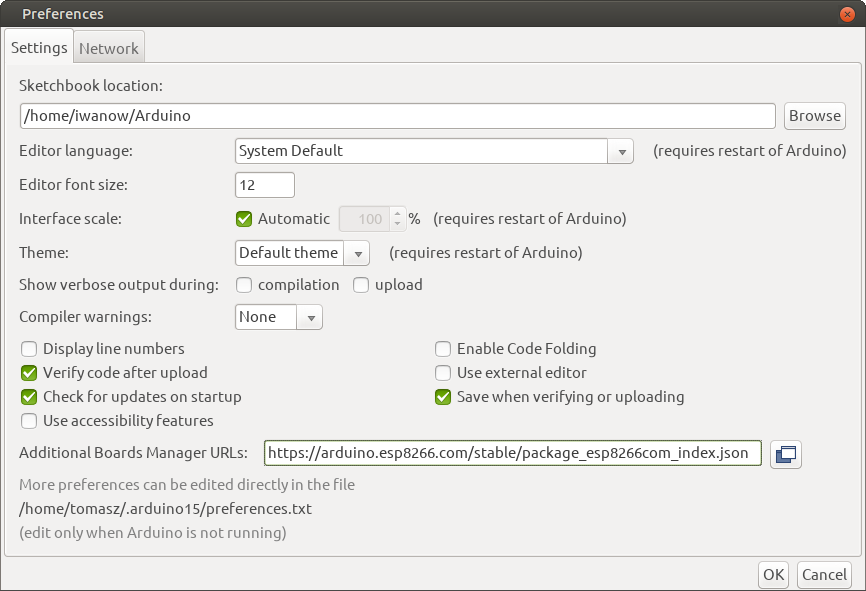This screenshot has width=866, height=591.
Task: Switch to the Network tab
Action: [x=109, y=48]
